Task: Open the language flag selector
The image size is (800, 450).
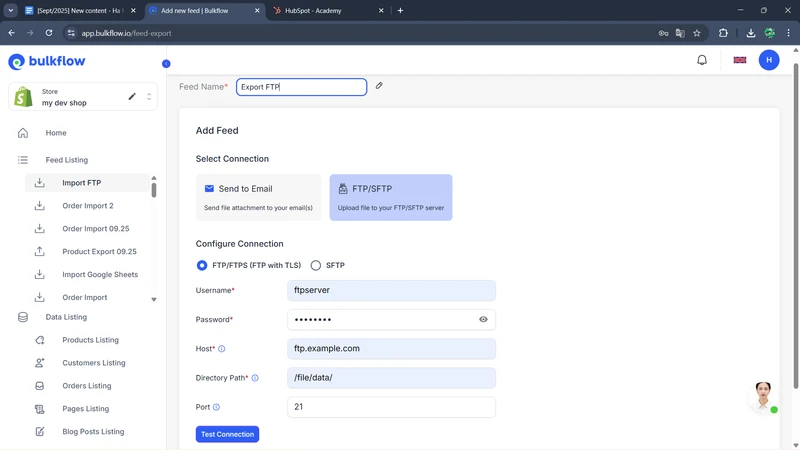Action: coord(740,60)
